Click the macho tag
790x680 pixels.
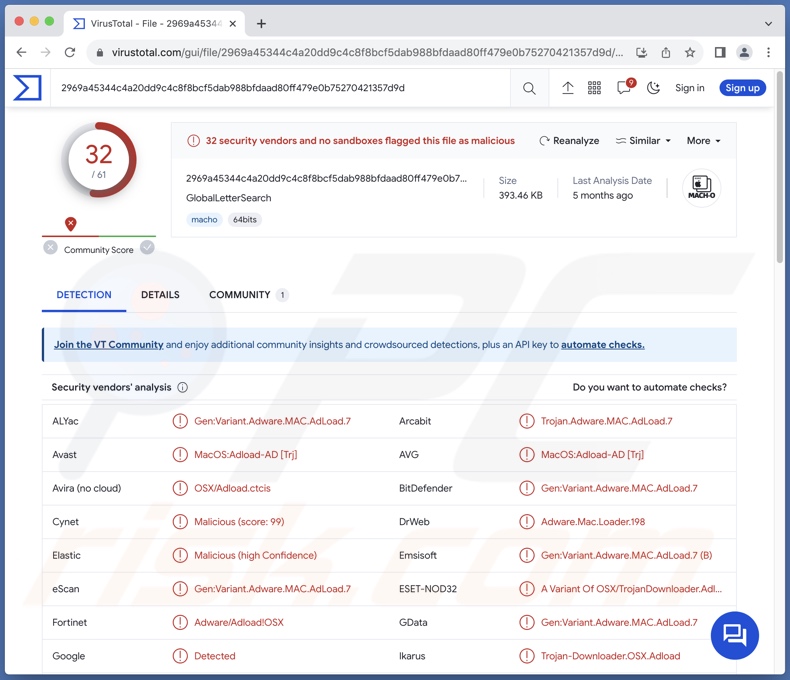[204, 220]
